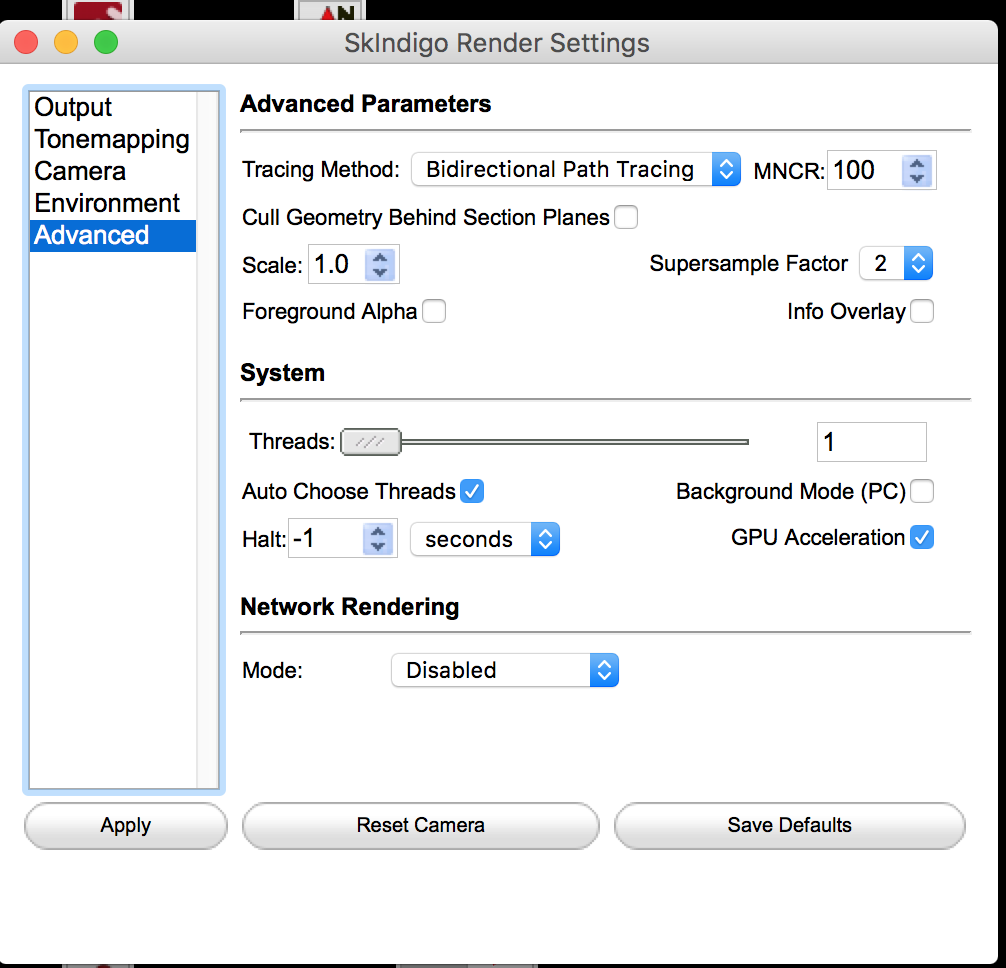Open the Halt units seconds dropdown
The image size is (1006, 968).
(x=484, y=540)
